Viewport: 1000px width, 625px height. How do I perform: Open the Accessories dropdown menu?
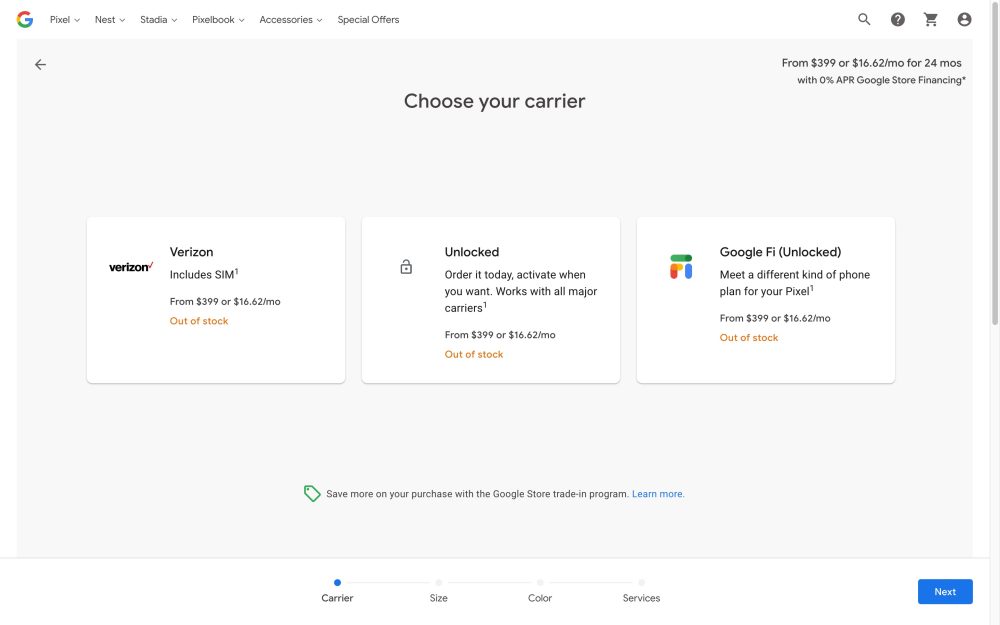point(290,20)
